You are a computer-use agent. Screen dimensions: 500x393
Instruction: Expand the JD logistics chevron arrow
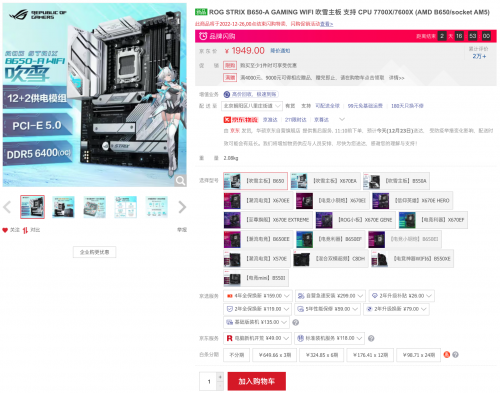(342, 119)
